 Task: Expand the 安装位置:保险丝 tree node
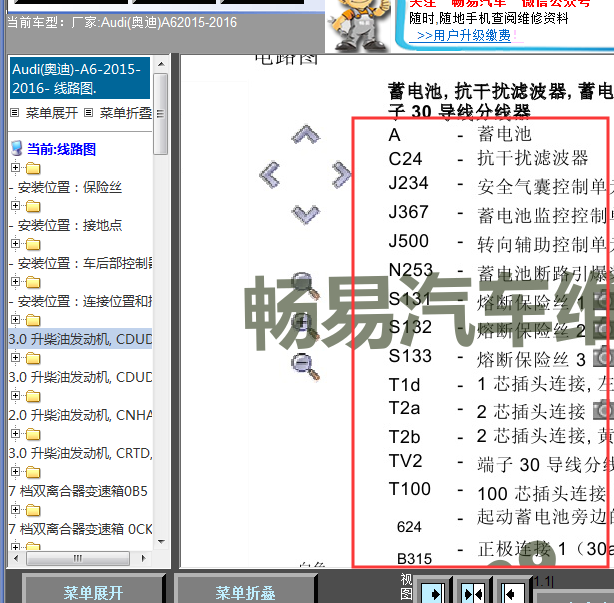click(15, 168)
